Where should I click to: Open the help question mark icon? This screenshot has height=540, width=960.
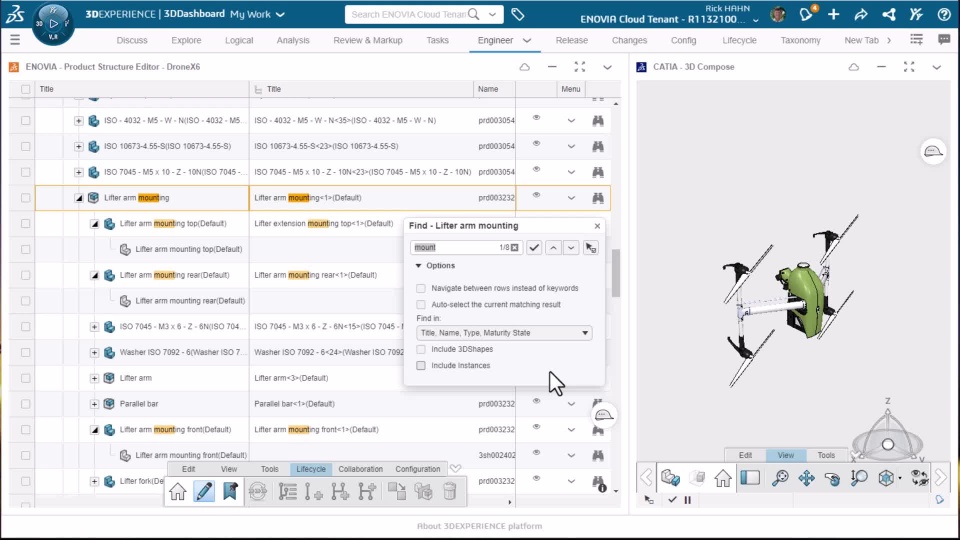(943, 14)
